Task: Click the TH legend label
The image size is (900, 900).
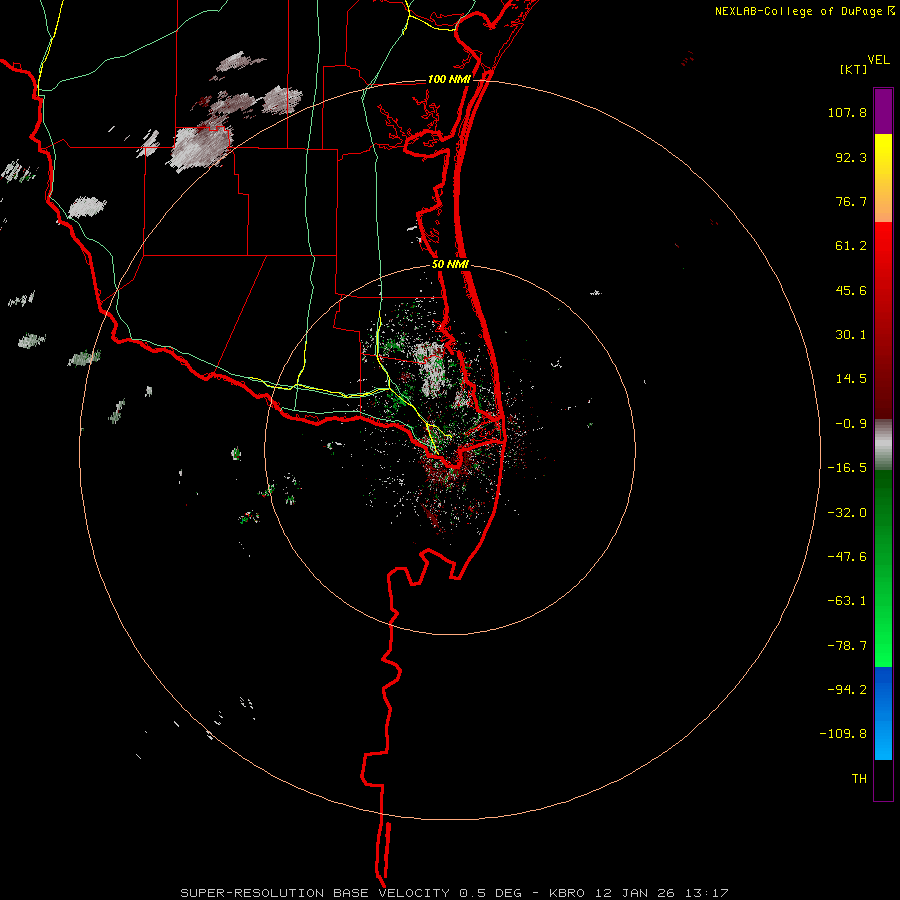Action: [x=859, y=779]
